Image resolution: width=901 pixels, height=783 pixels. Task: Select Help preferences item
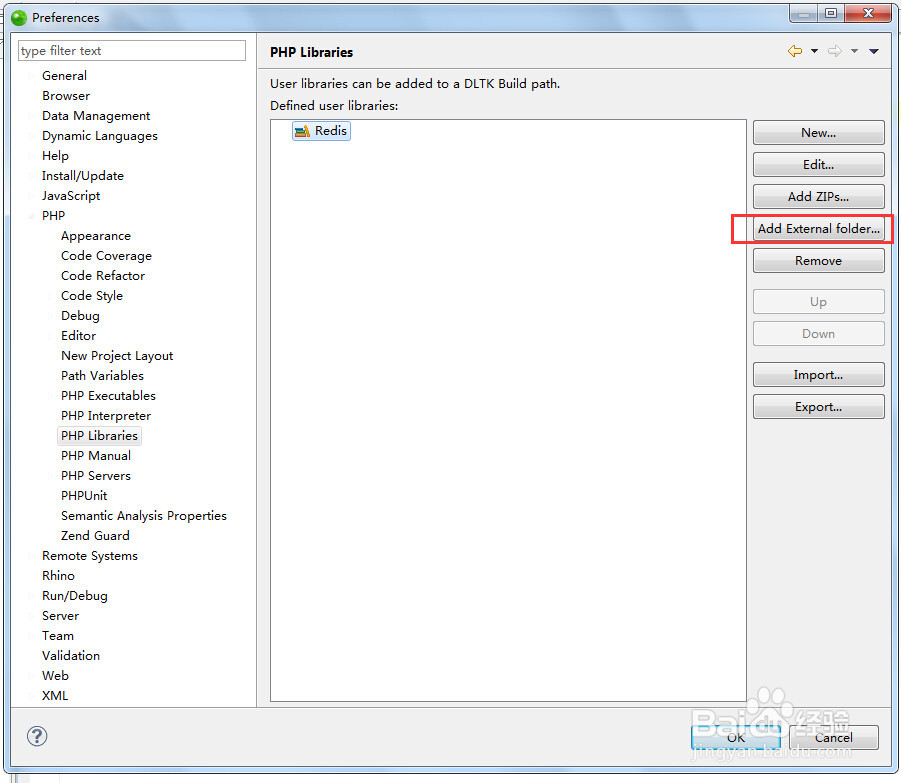pos(55,156)
